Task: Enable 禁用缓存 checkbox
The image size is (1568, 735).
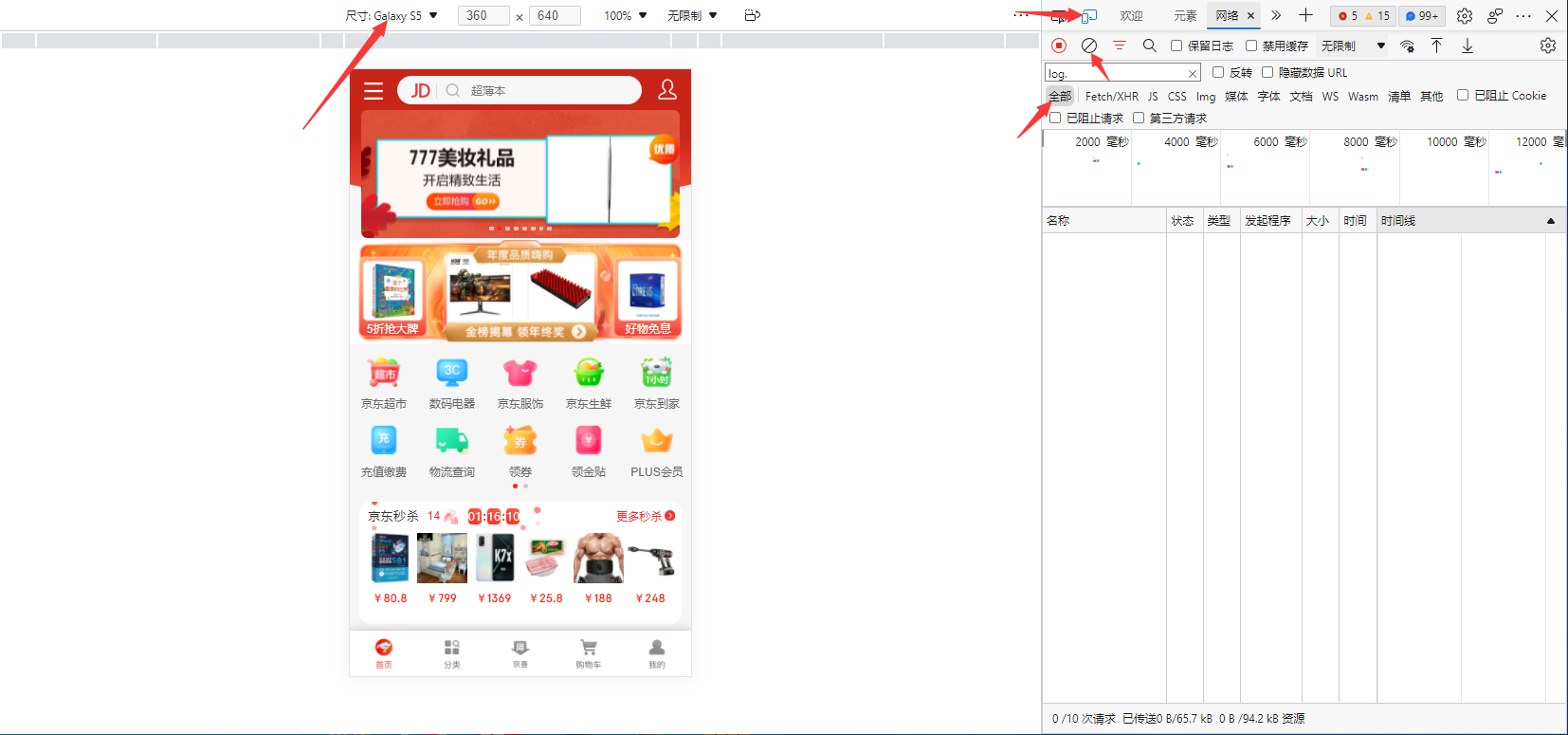Action: click(x=1251, y=46)
